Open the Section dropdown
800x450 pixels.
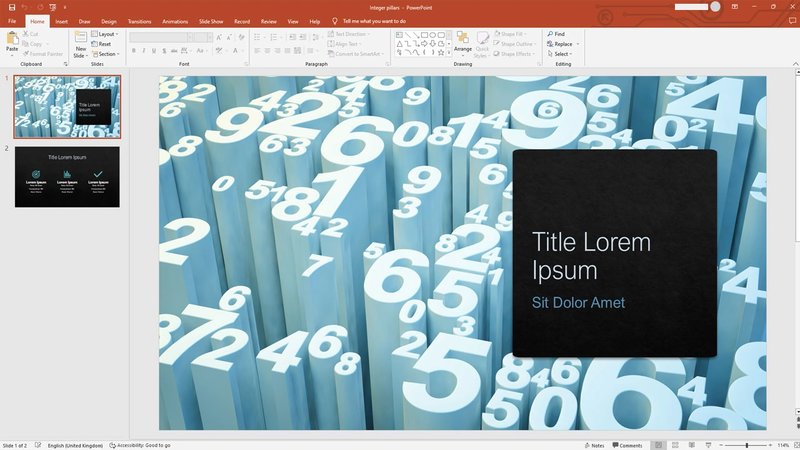(x=106, y=54)
